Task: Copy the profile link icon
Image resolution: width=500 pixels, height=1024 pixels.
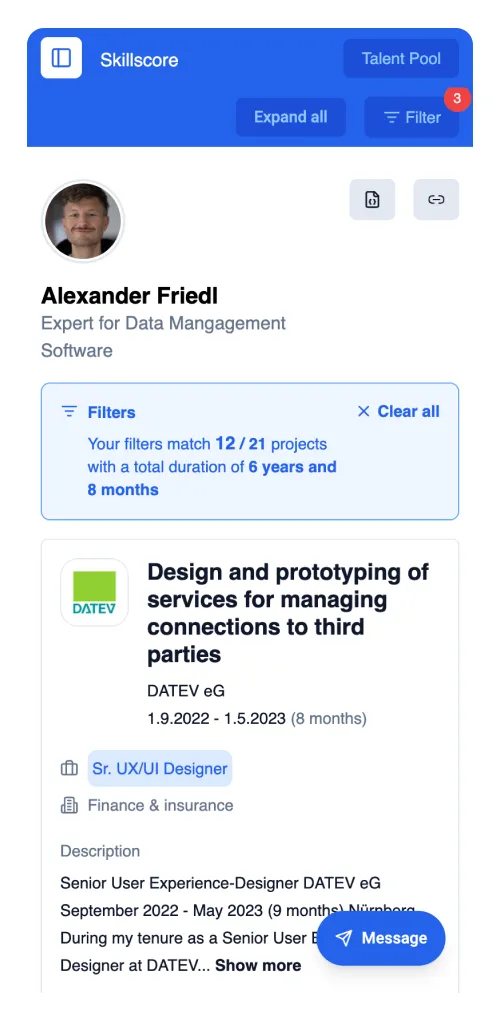Action: [436, 199]
